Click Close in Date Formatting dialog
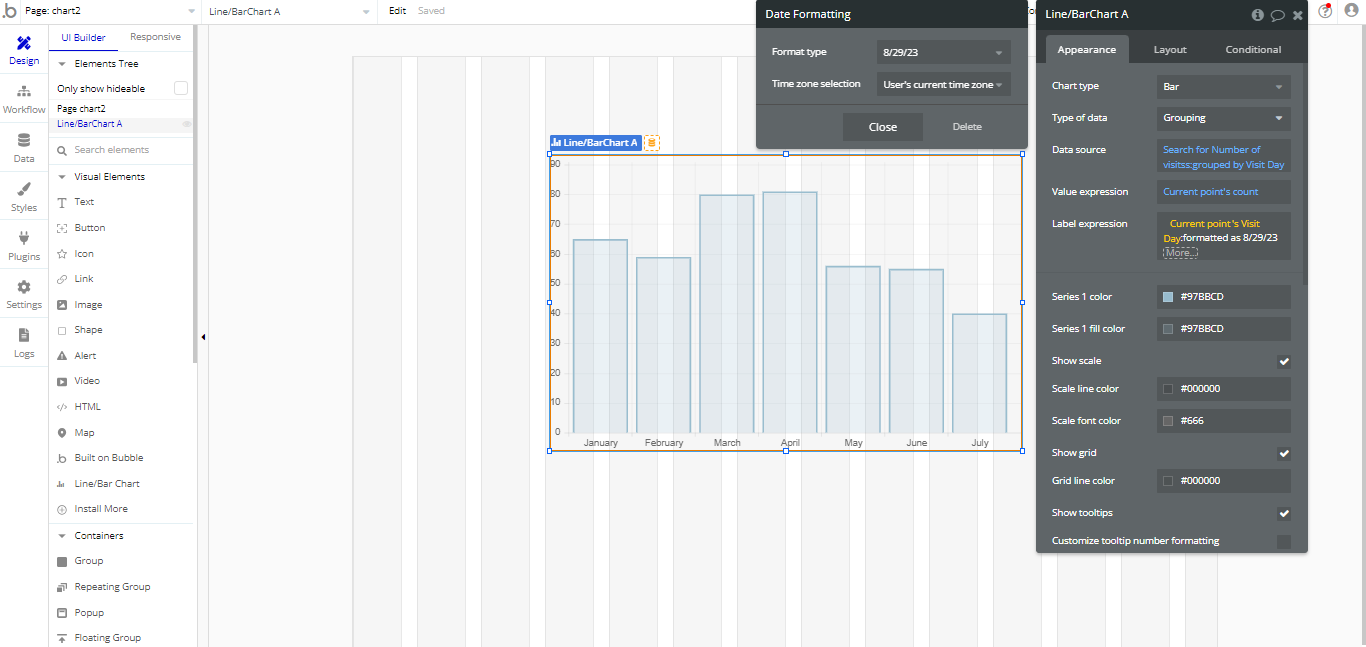The image size is (1366, 647). pos(883,127)
